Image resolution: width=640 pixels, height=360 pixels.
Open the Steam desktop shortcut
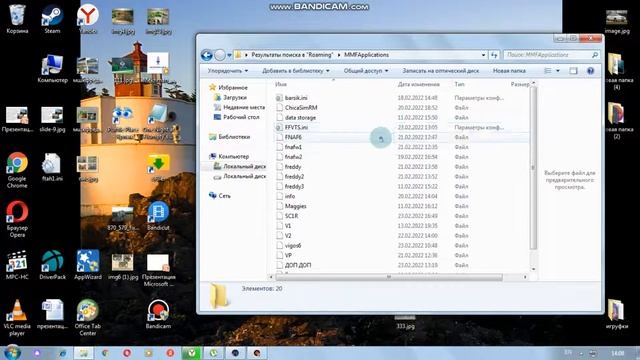point(52,19)
